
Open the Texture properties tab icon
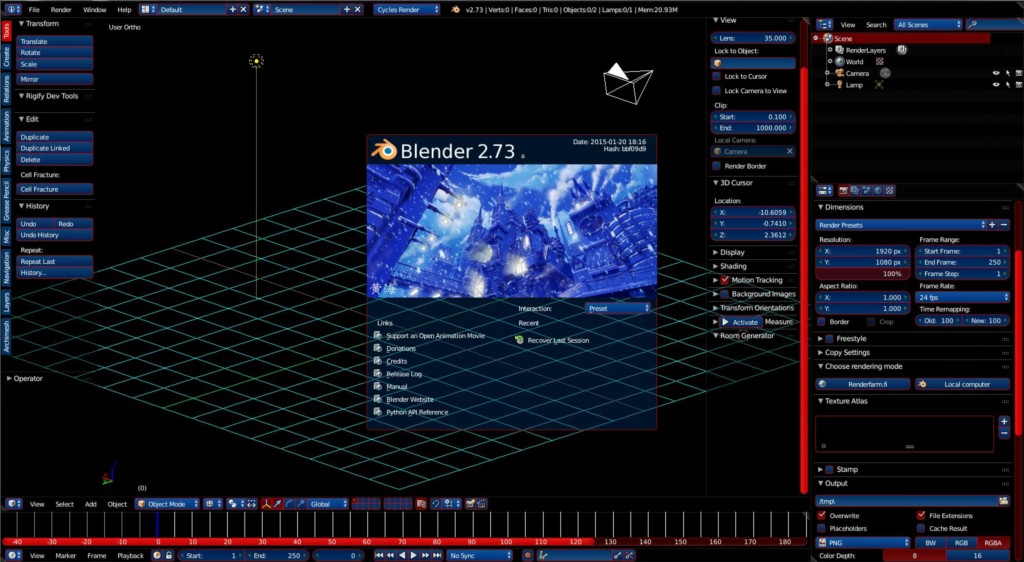(889, 191)
